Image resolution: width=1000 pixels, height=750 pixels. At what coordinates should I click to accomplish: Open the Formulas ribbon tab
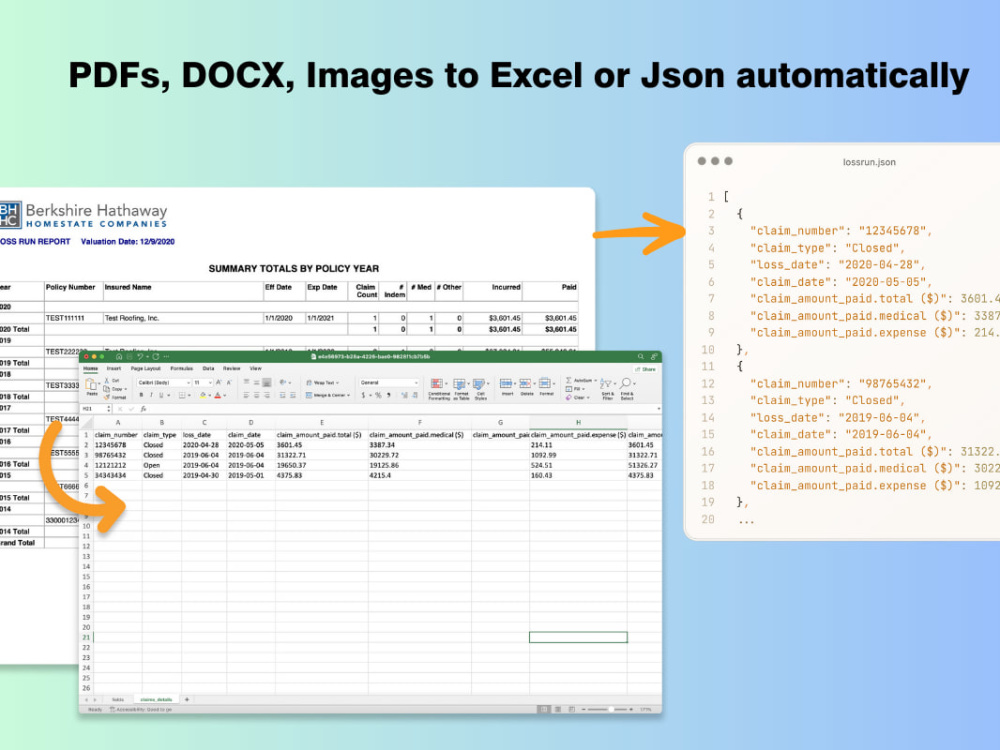click(182, 369)
